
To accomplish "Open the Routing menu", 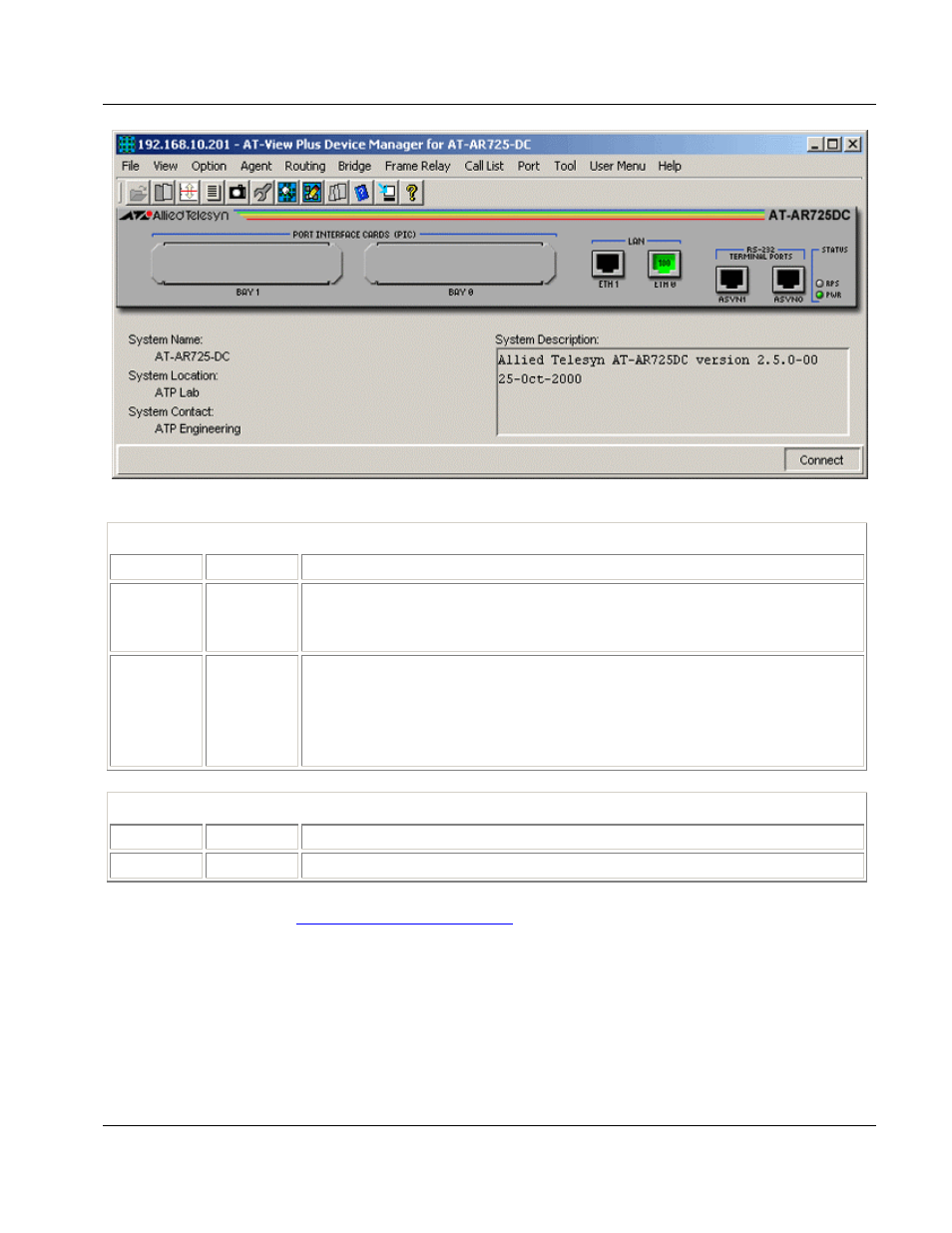I will (x=304, y=166).
